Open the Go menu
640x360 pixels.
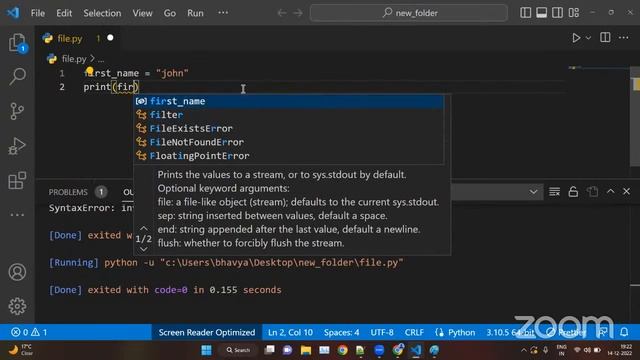(x=170, y=13)
